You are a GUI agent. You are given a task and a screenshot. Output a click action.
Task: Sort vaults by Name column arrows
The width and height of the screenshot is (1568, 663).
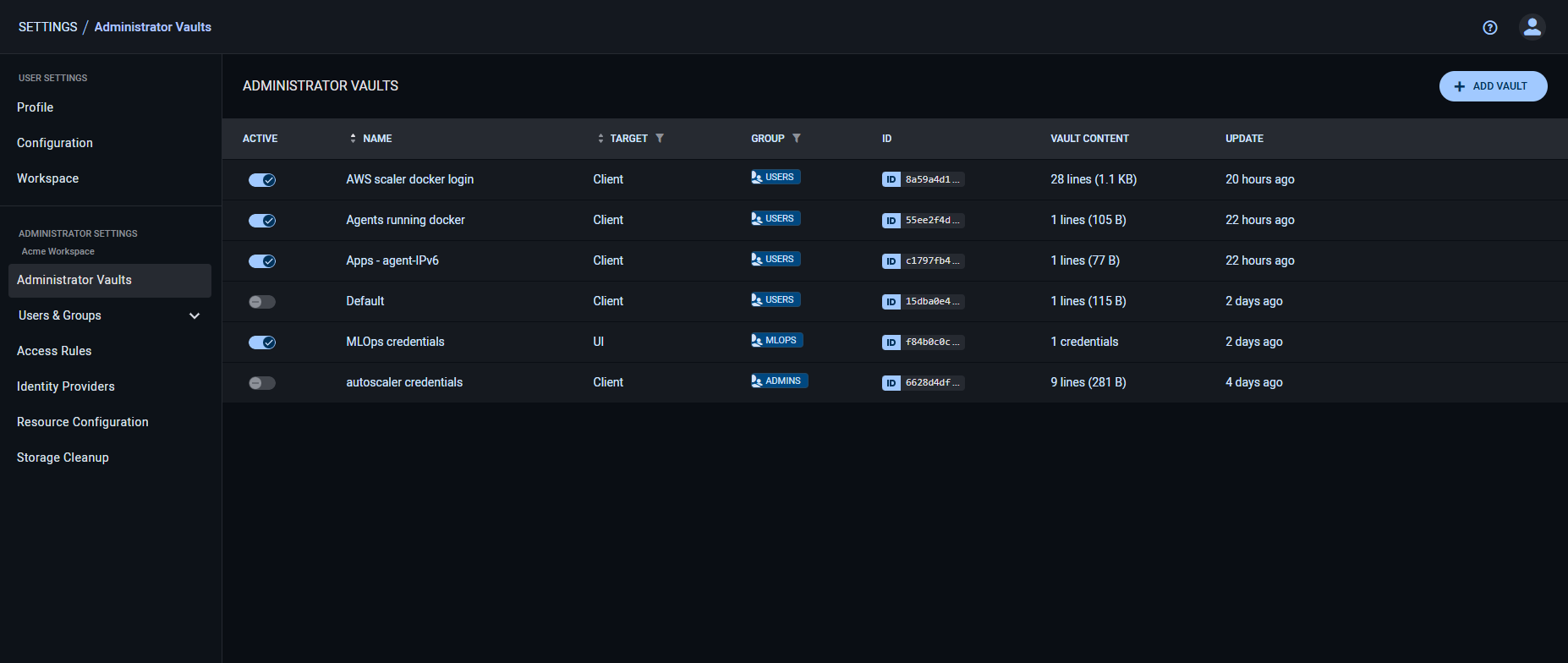click(353, 138)
